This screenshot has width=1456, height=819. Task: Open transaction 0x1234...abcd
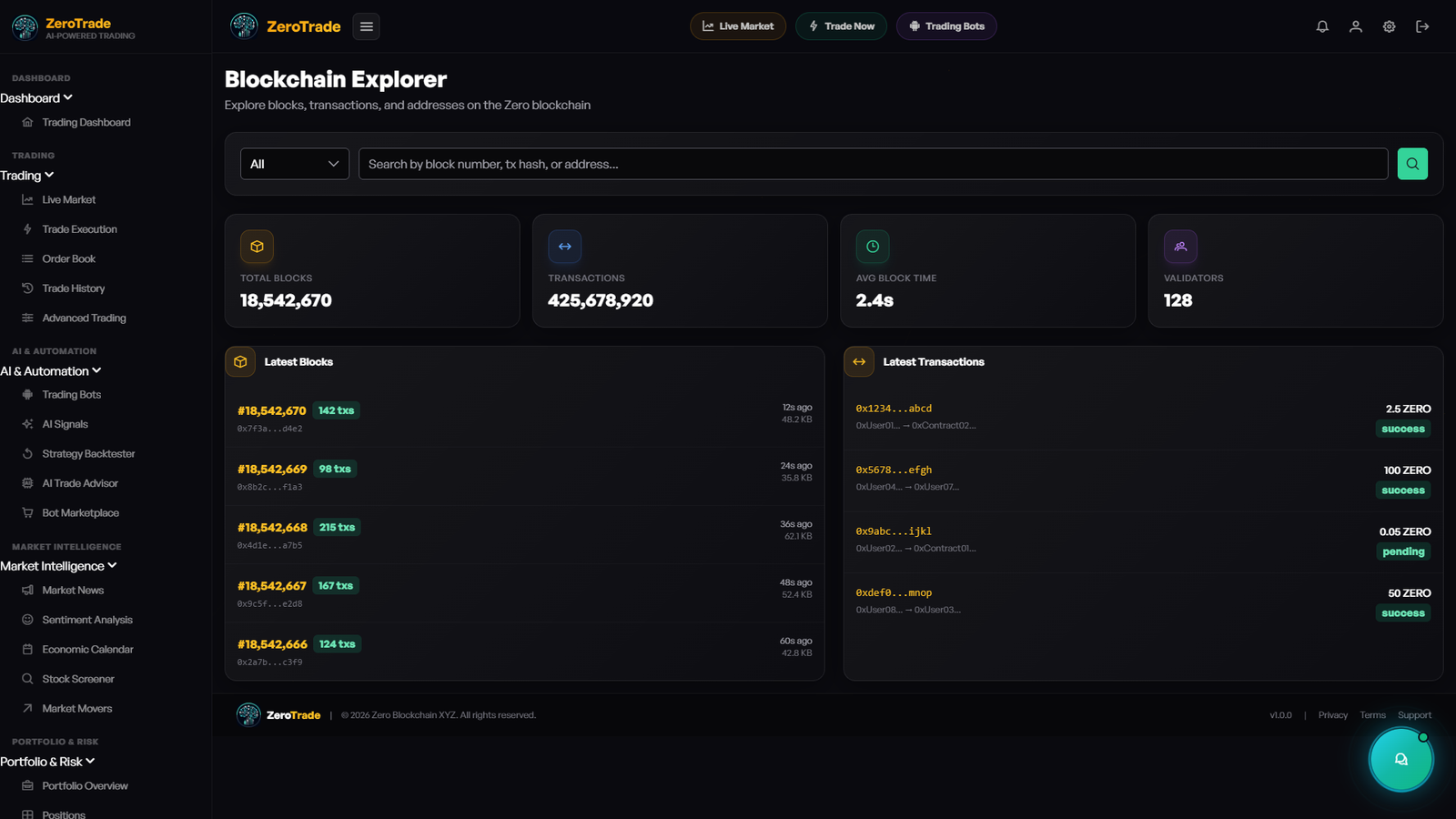point(894,409)
